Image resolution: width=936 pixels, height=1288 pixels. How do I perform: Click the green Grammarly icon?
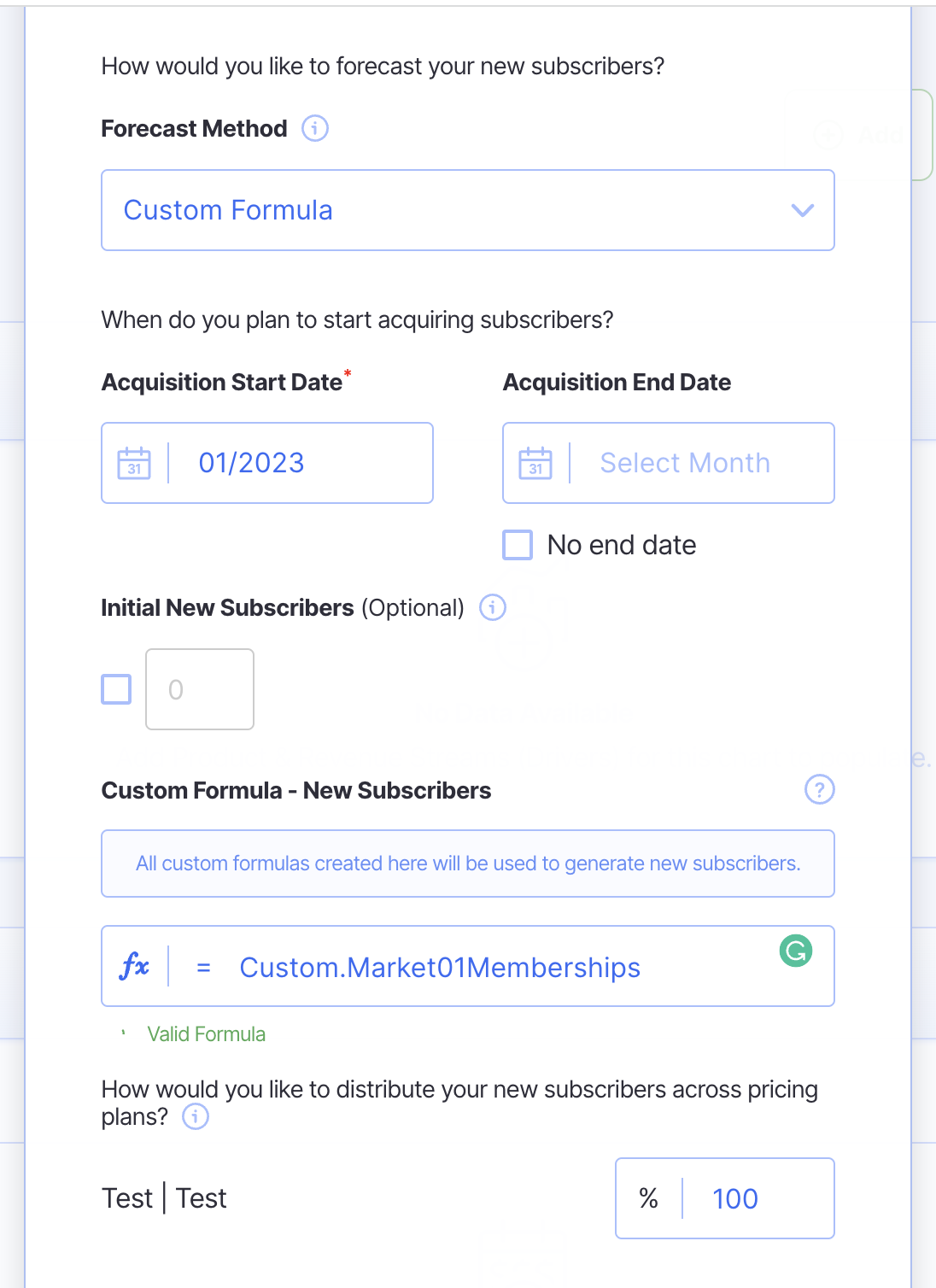(796, 951)
